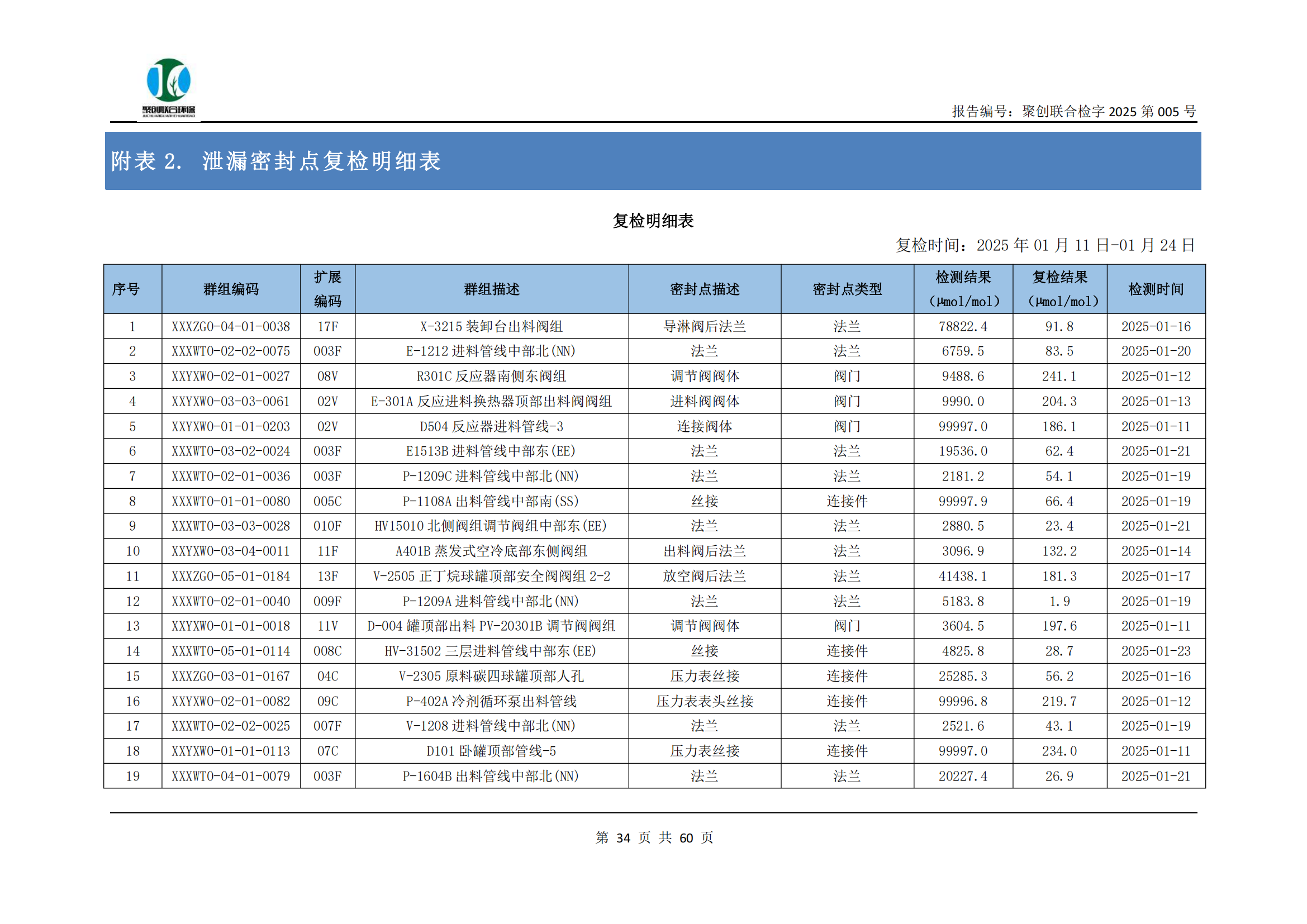Click the 序号 column header

click(x=126, y=289)
